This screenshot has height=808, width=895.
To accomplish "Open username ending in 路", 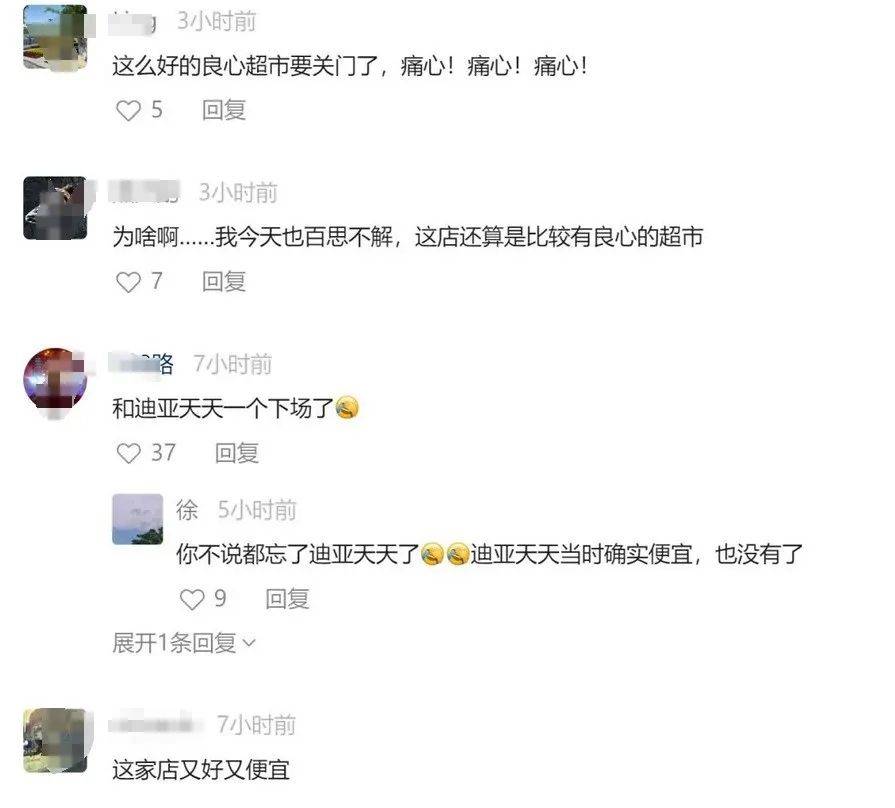I will tap(141, 364).
